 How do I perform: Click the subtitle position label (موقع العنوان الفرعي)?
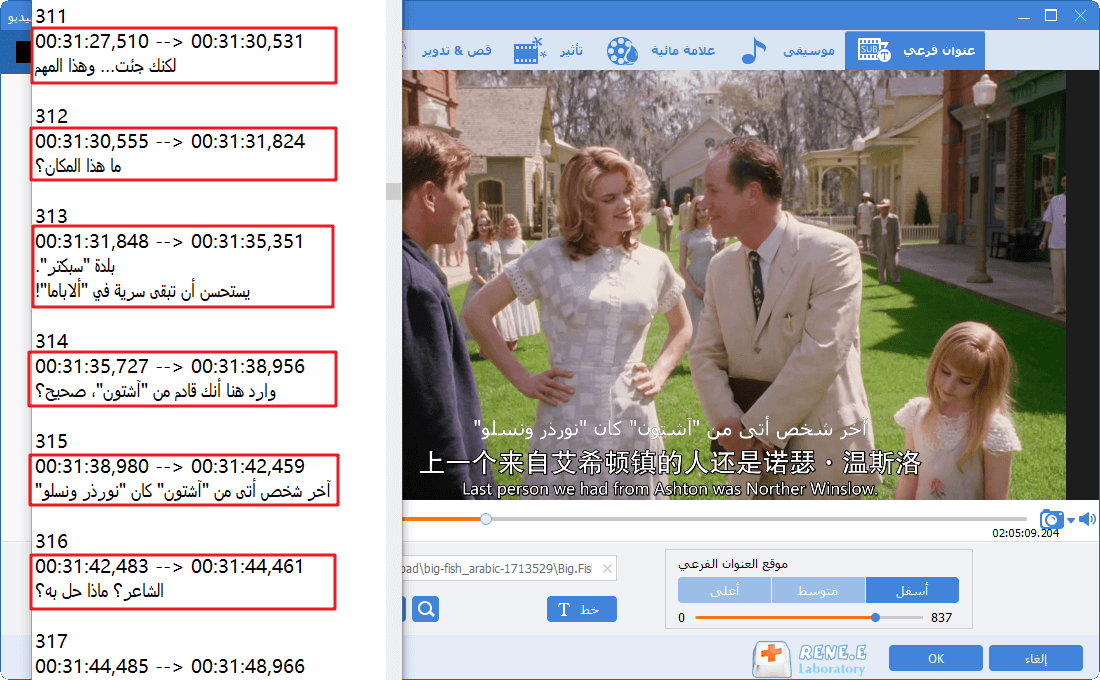tap(732, 564)
